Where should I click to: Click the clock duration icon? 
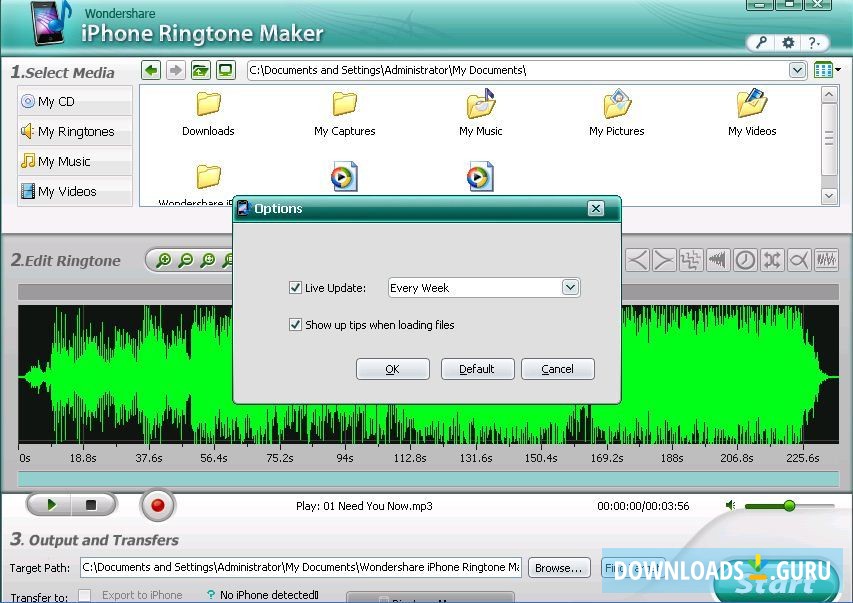coord(745,260)
